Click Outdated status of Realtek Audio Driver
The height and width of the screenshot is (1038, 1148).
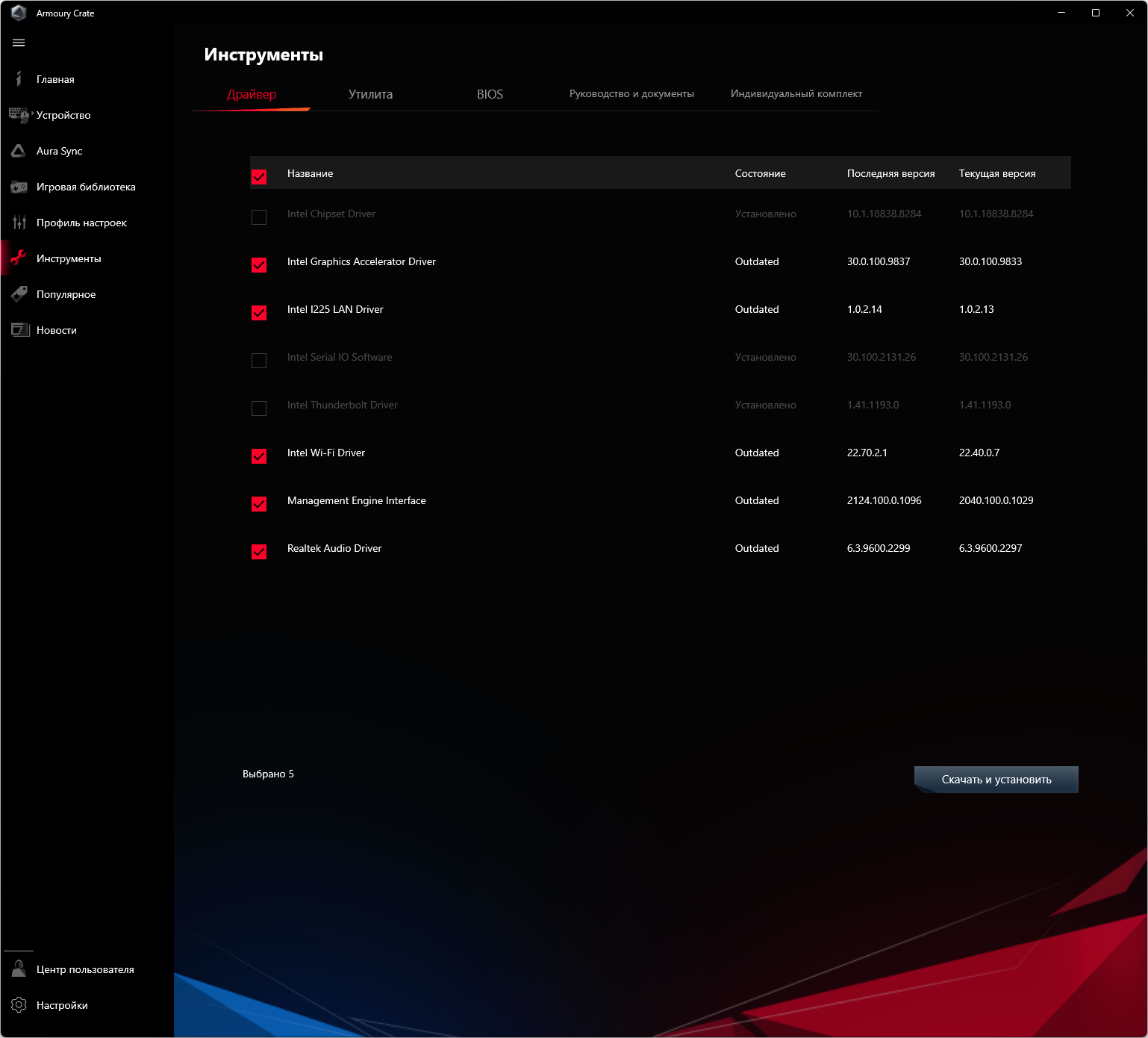click(x=757, y=548)
